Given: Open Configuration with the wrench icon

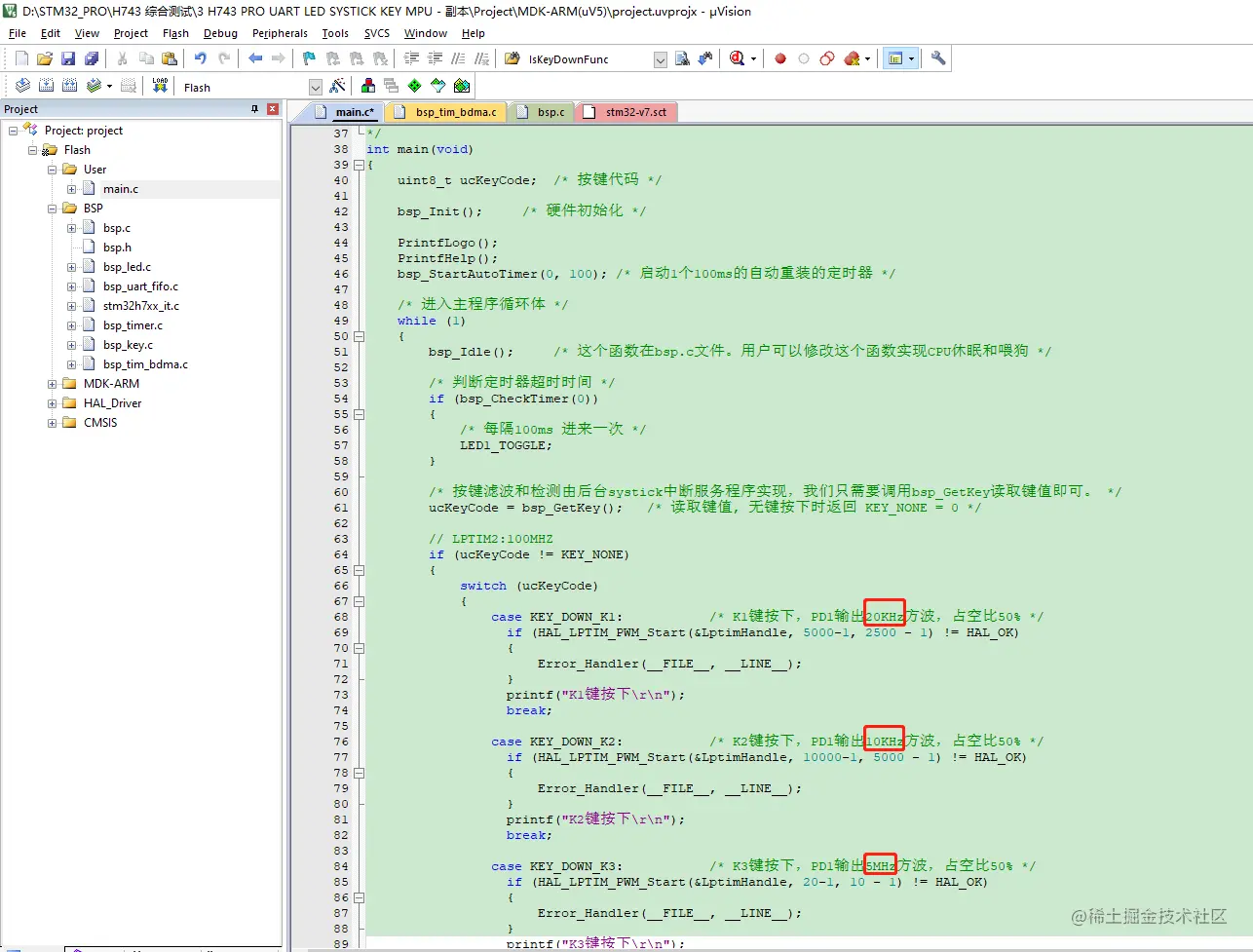Looking at the screenshot, I should click(x=938, y=58).
